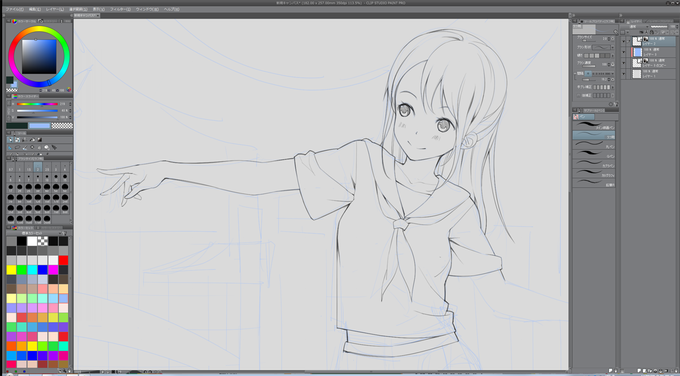The height and width of the screenshot is (376, 680).
Task: Hide the bottom レイヤー 1 with its eye icon
Action: click(624, 74)
